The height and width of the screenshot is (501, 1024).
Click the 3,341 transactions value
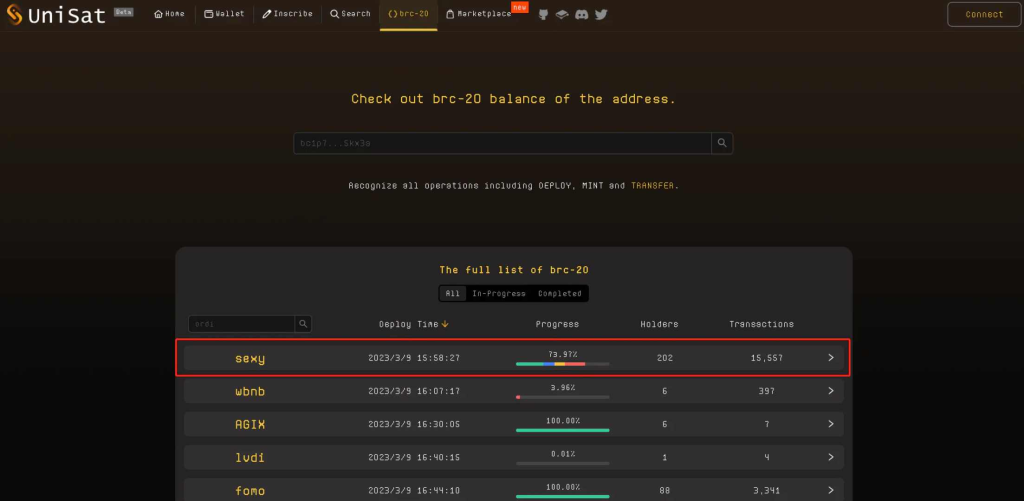[x=767, y=491]
